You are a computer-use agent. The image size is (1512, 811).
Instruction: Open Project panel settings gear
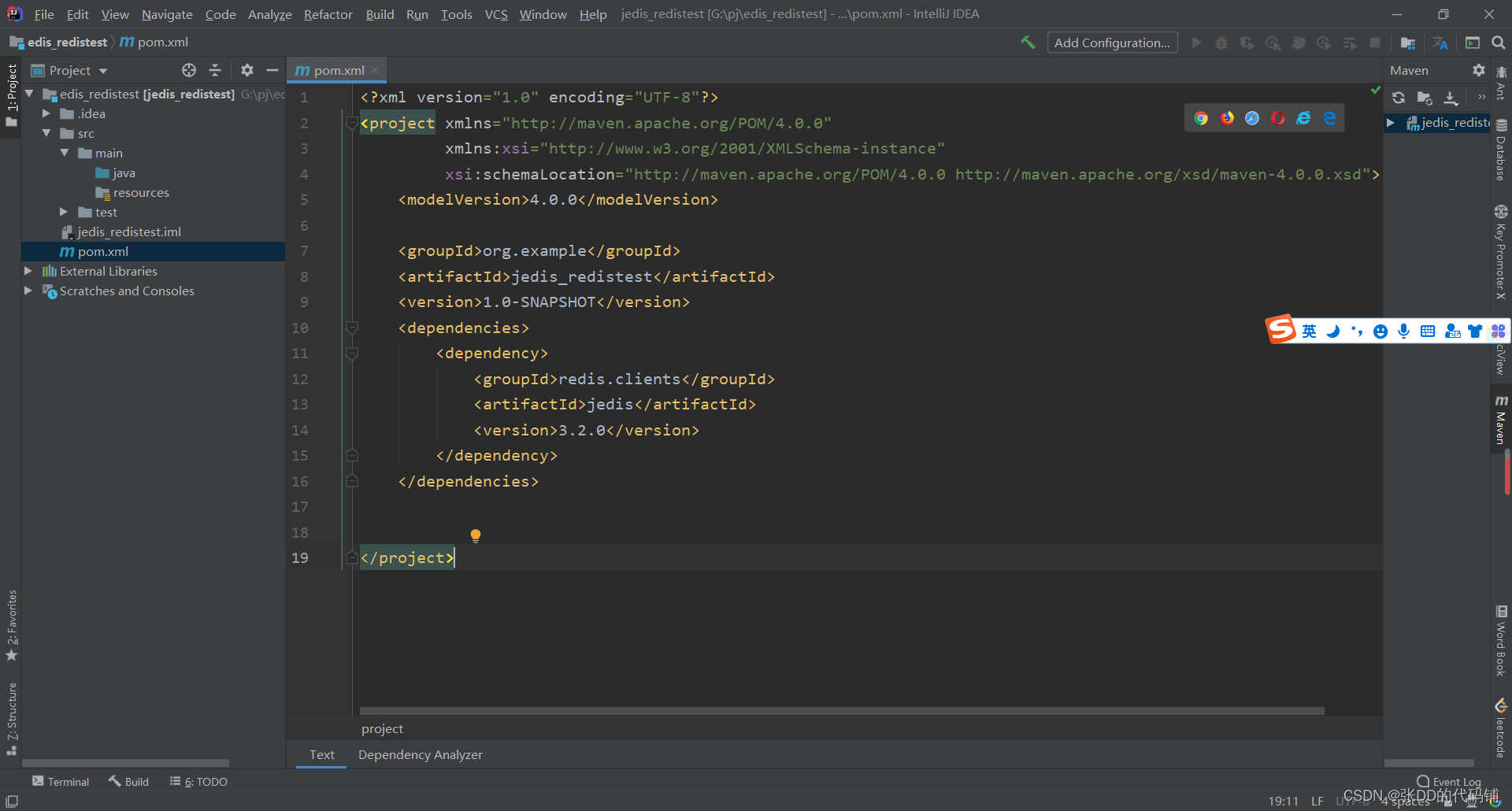247,70
